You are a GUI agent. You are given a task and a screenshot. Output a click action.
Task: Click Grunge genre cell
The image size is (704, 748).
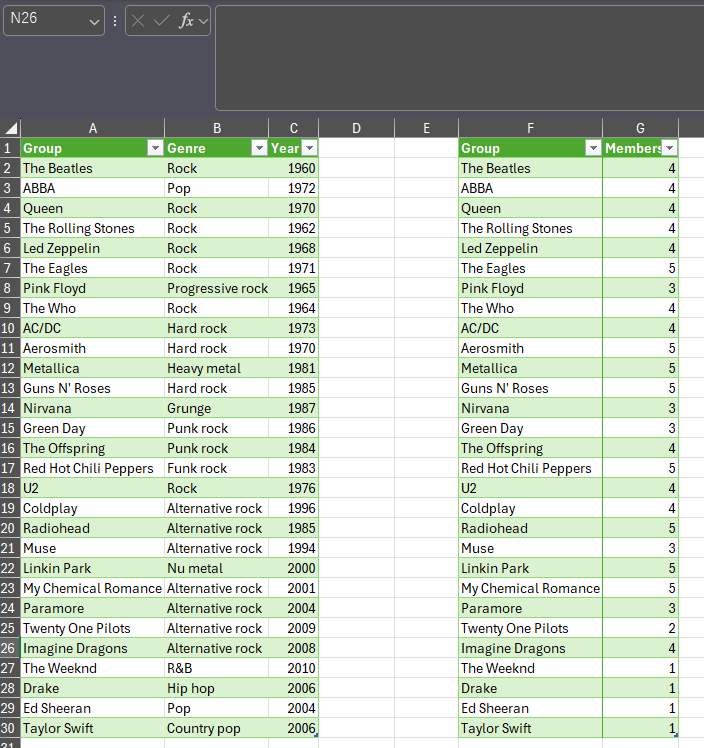point(217,408)
